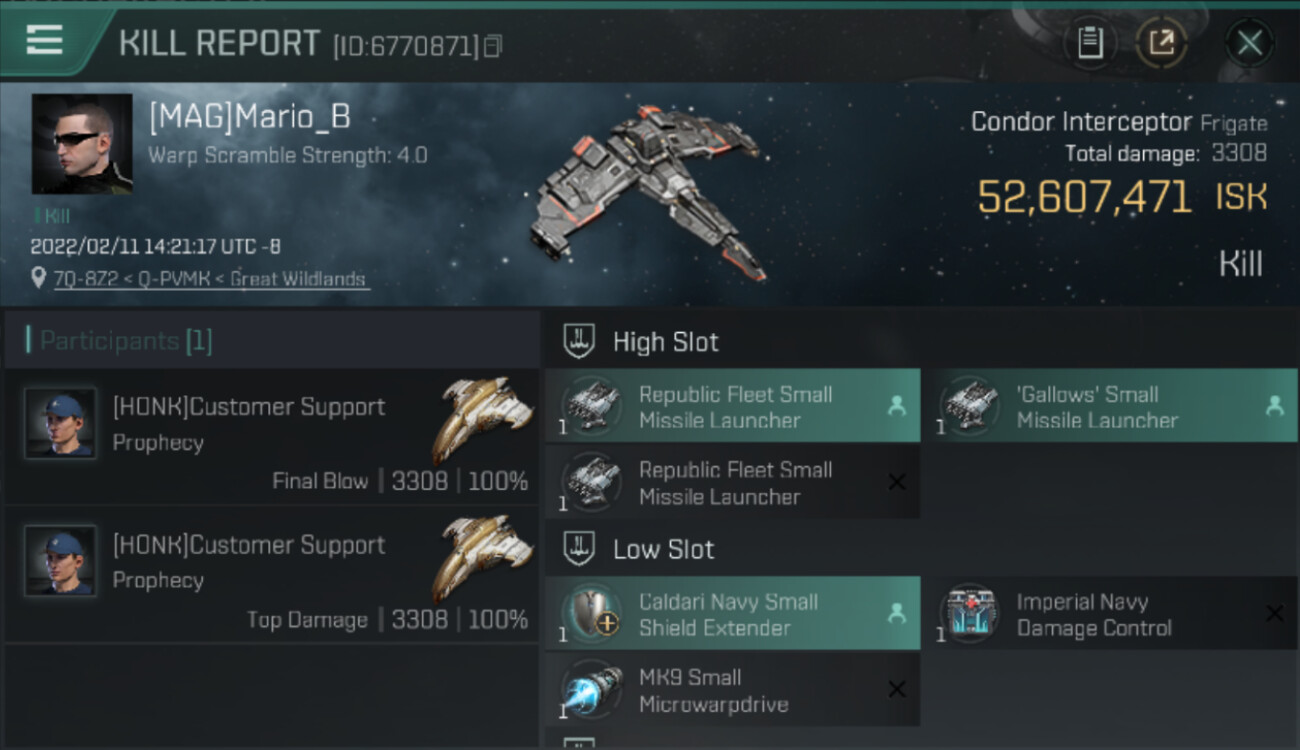
Task: Click the Low Slot section header
Action: 663,549
